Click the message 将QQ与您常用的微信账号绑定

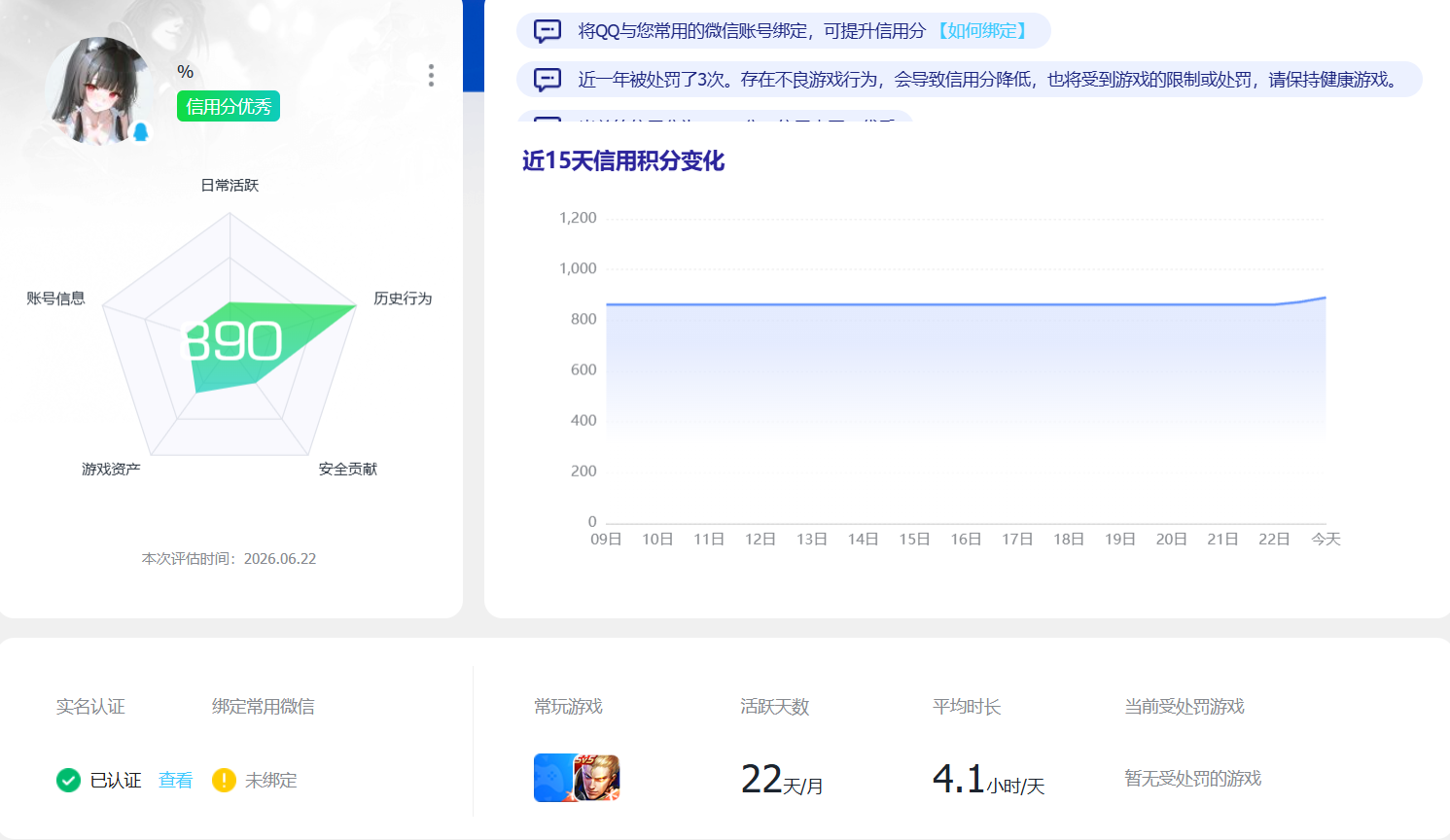tap(784, 31)
